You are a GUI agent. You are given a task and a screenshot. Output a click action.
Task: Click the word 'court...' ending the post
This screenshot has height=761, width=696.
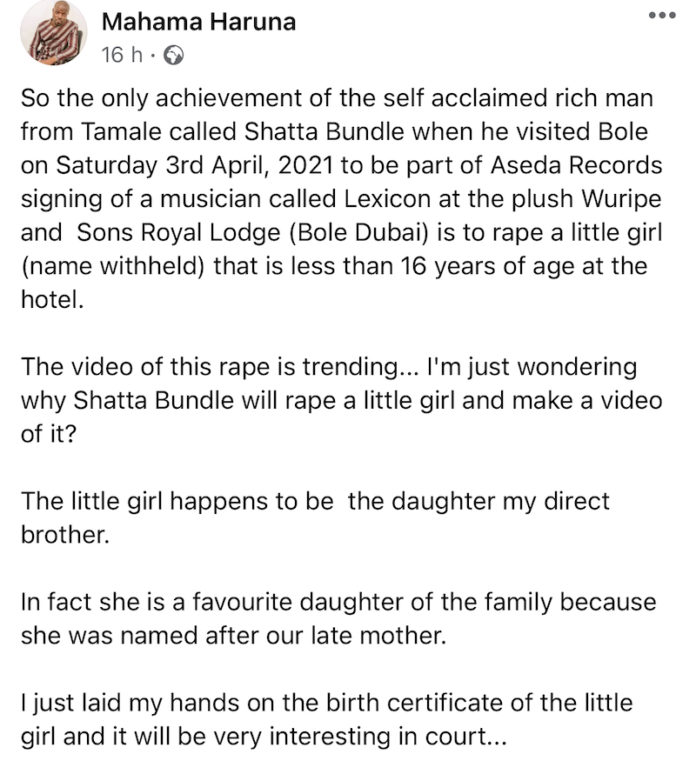[x=466, y=737]
